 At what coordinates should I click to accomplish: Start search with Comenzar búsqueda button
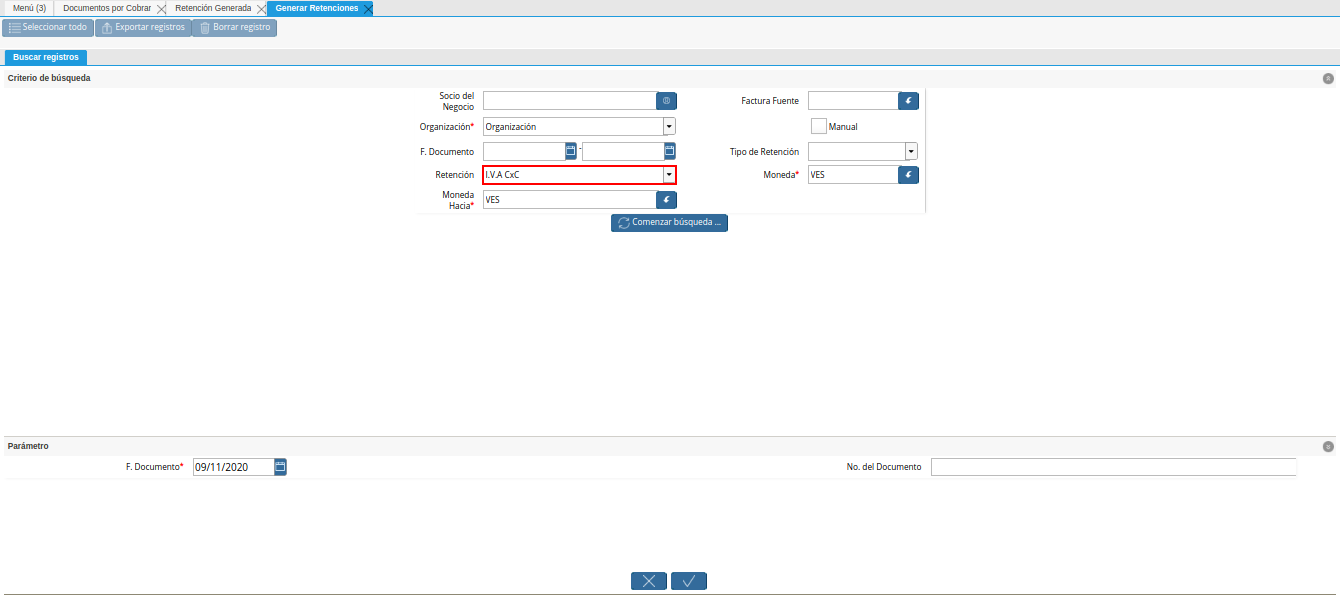[x=669, y=223]
